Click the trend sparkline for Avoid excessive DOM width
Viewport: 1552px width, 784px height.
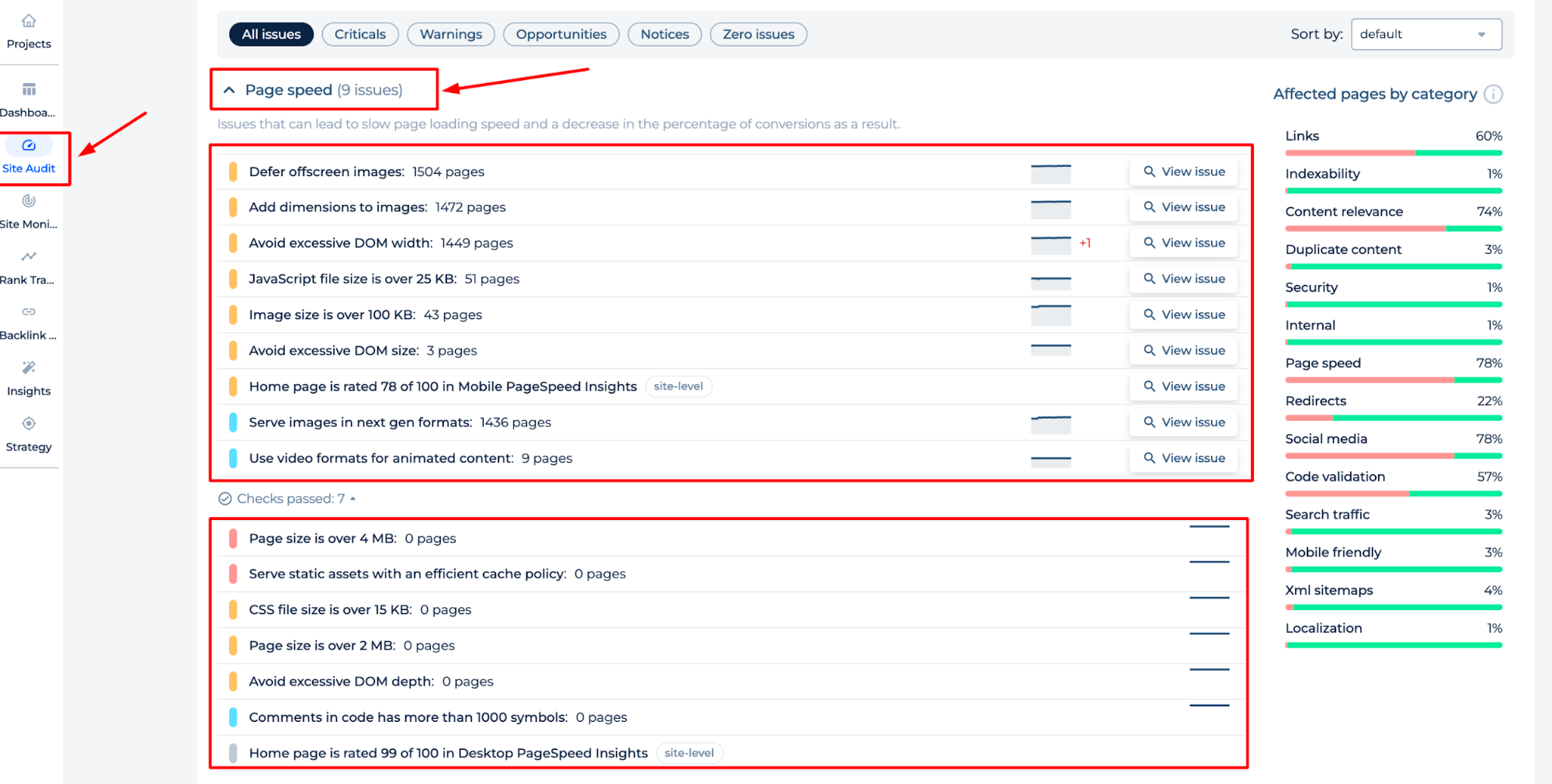click(1050, 245)
